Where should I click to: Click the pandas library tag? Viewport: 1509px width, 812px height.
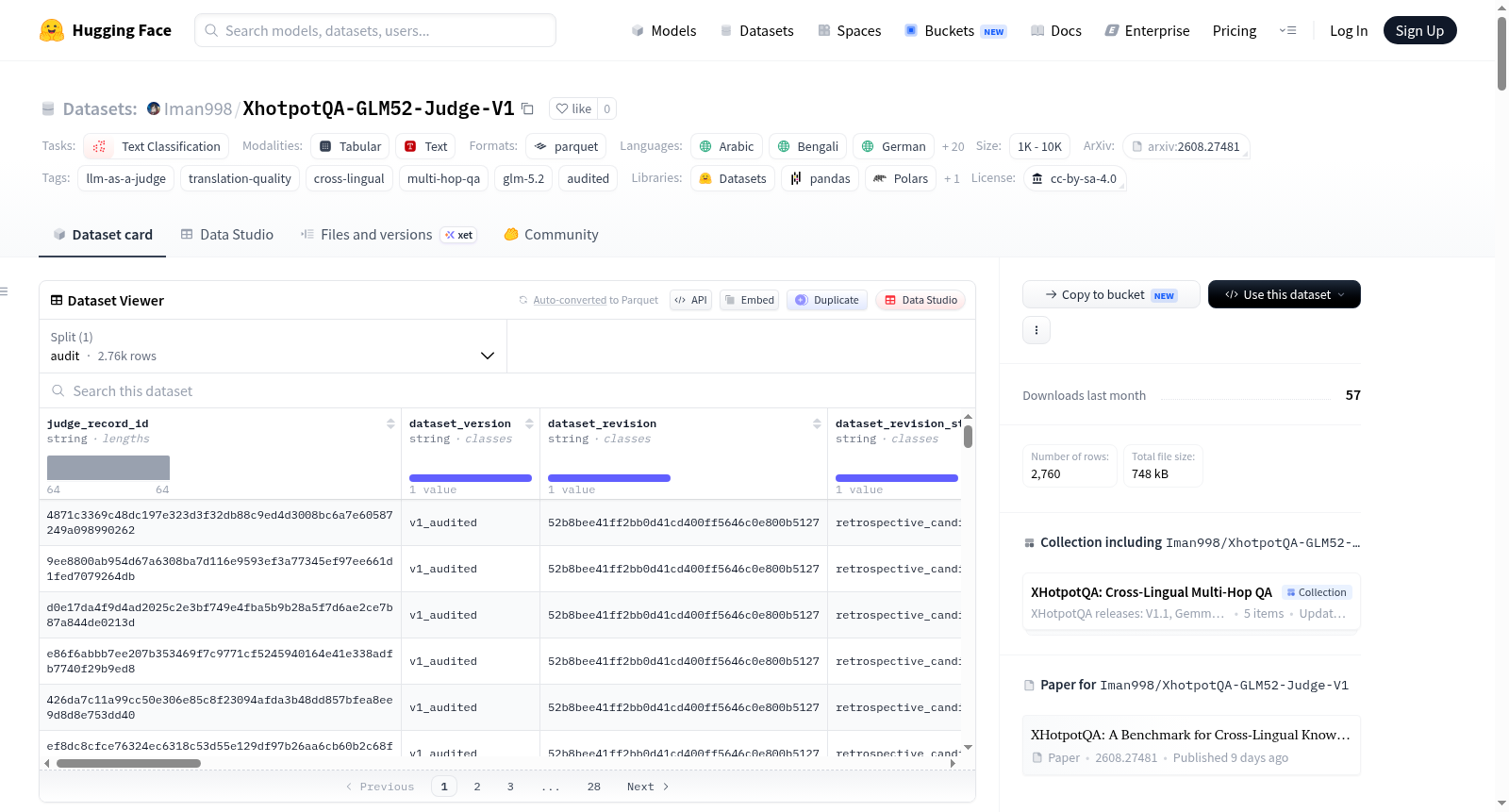[821, 178]
